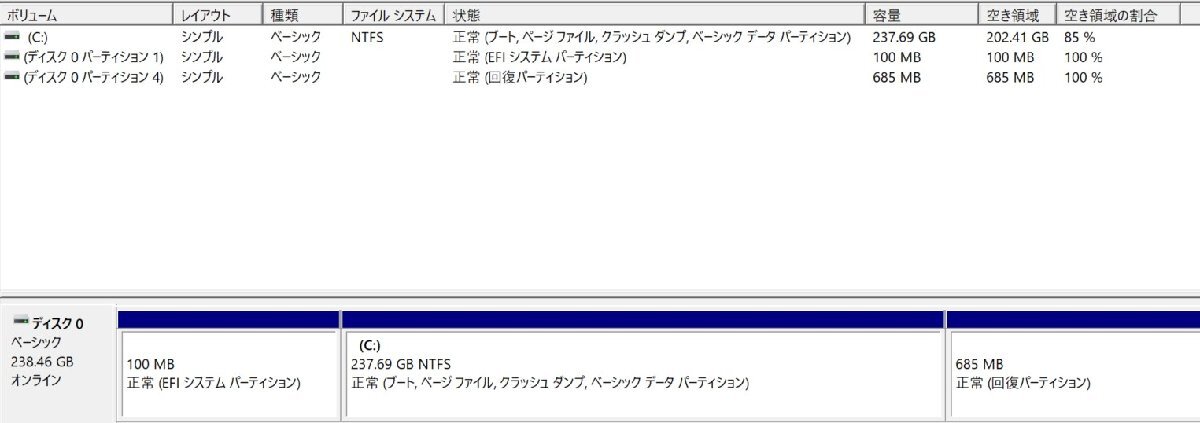The height and width of the screenshot is (423, 1200).
Task: Click the 202.41 GB free space cell
Action: click(x=1017, y=37)
